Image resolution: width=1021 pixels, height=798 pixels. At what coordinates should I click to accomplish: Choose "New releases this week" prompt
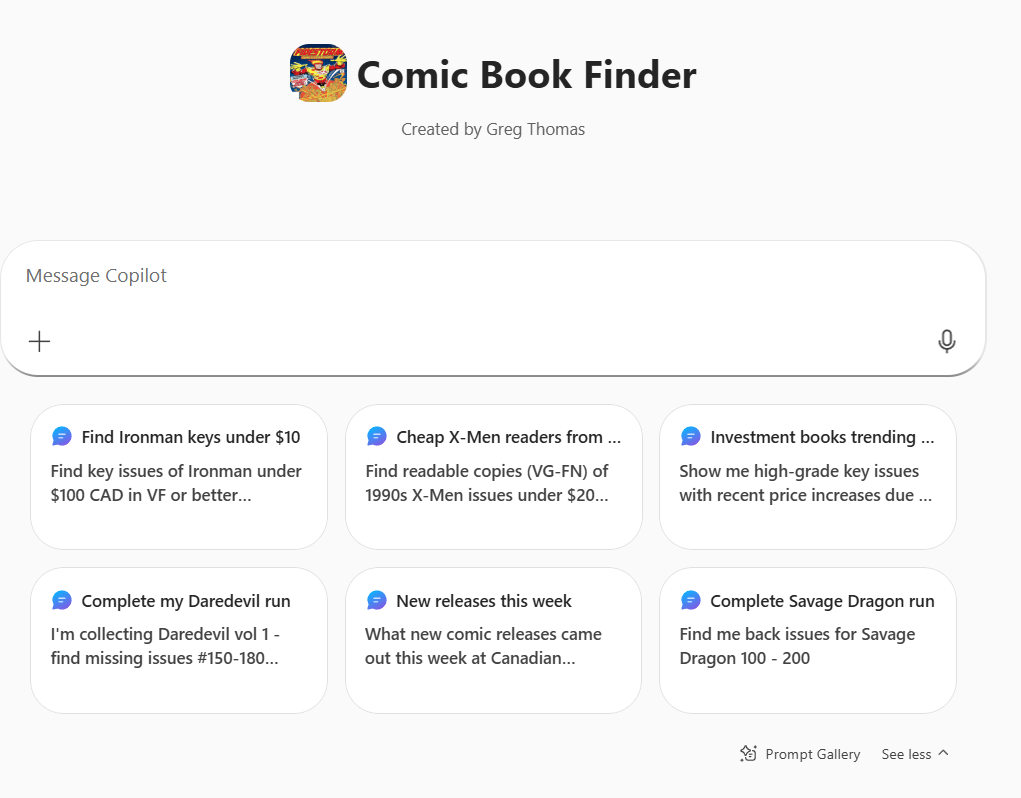pyautogui.click(x=493, y=642)
